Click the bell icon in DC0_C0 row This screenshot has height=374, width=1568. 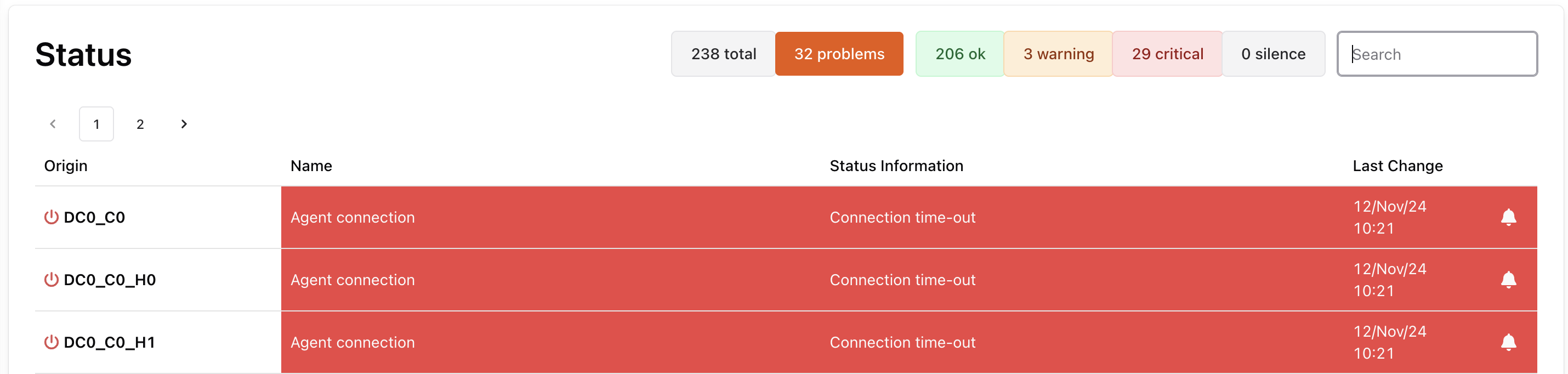(1508, 218)
